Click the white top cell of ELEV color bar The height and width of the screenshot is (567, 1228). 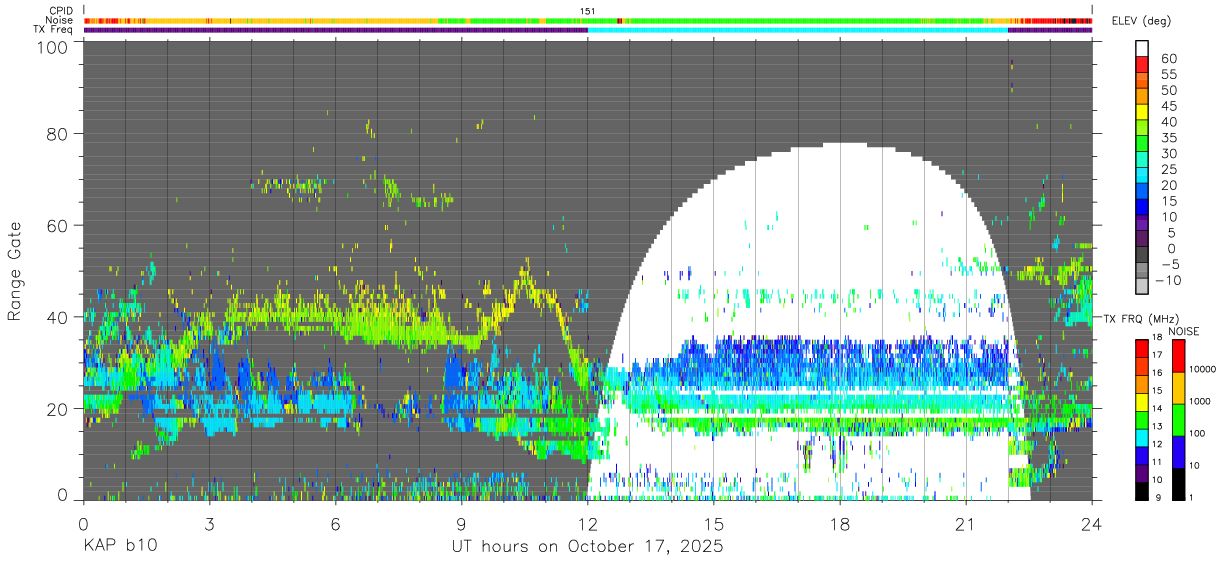[x=1142, y=48]
